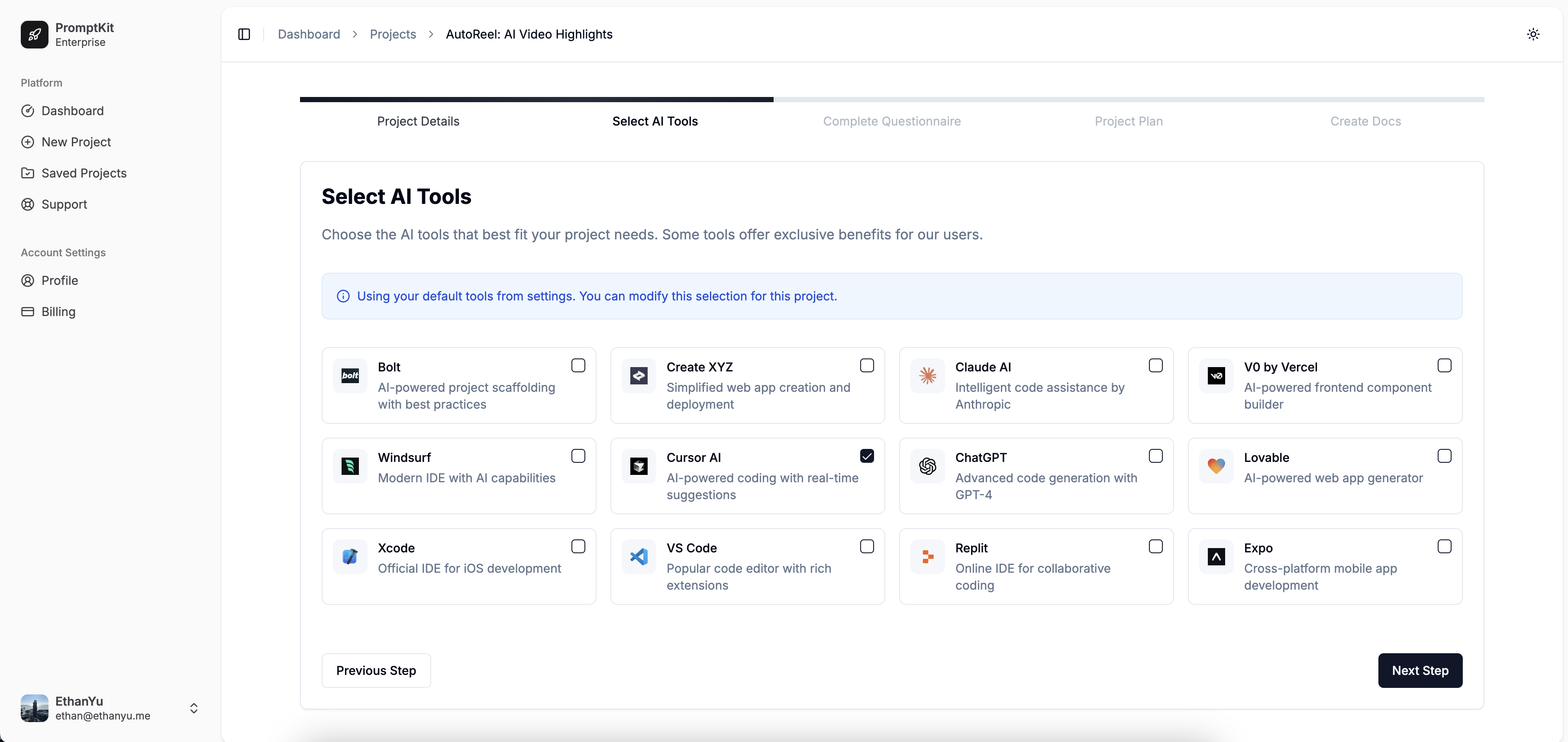
Task: Click the Select AI Tools card heading
Action: (396, 197)
